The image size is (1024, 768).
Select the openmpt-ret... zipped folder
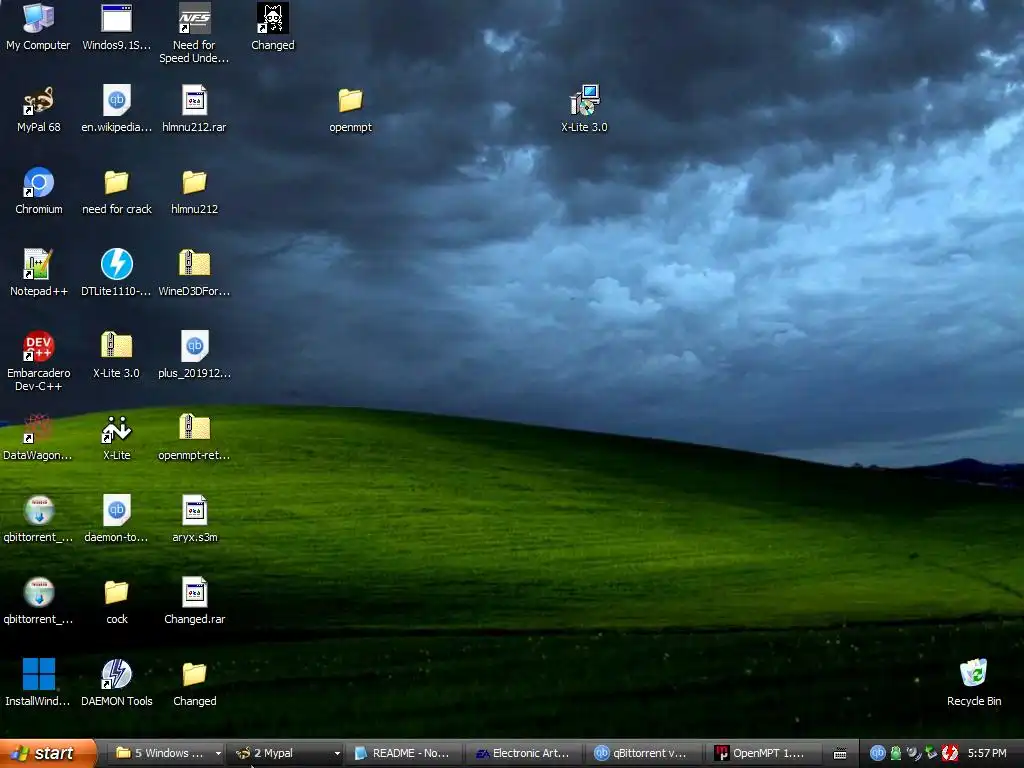(x=194, y=437)
